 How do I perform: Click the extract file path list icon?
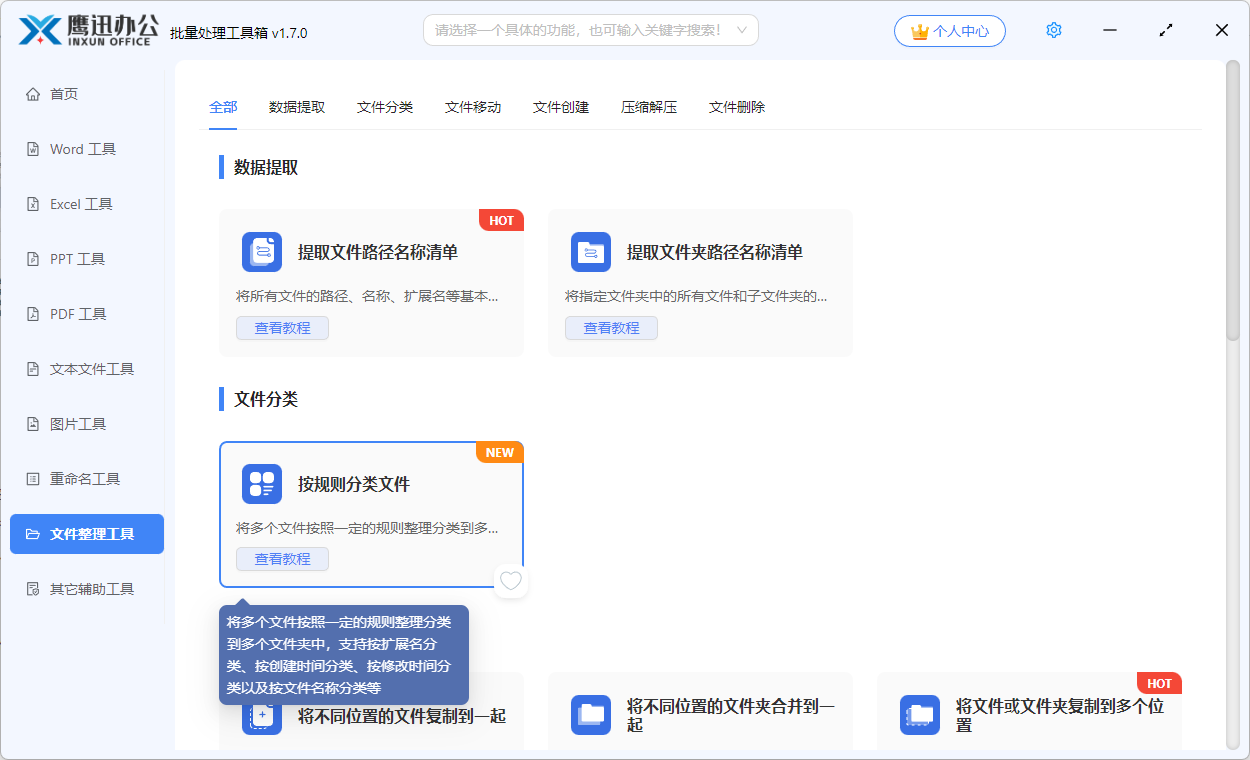pyautogui.click(x=262, y=252)
